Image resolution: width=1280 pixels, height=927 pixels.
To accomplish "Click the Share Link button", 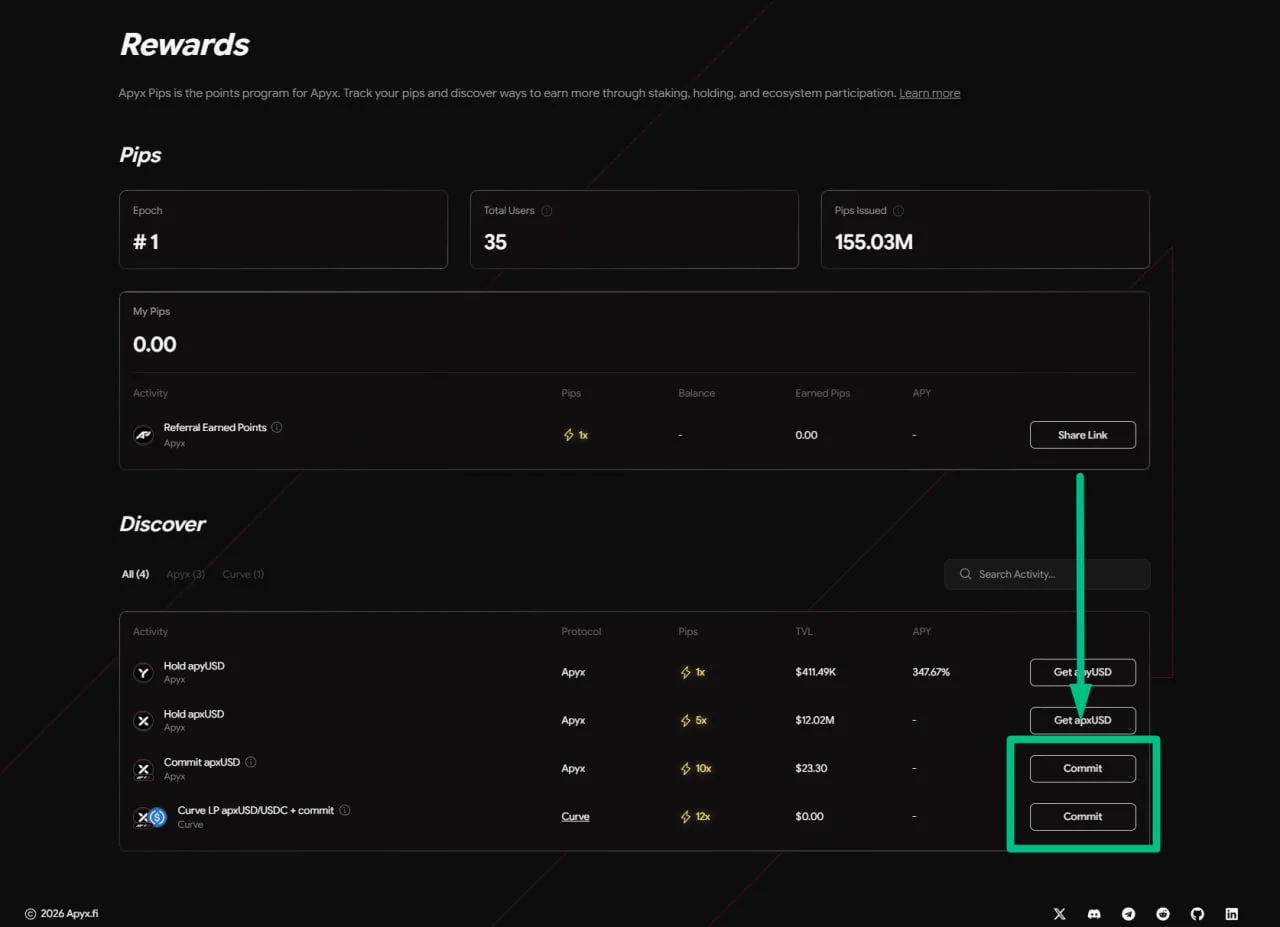I will 1083,435.
